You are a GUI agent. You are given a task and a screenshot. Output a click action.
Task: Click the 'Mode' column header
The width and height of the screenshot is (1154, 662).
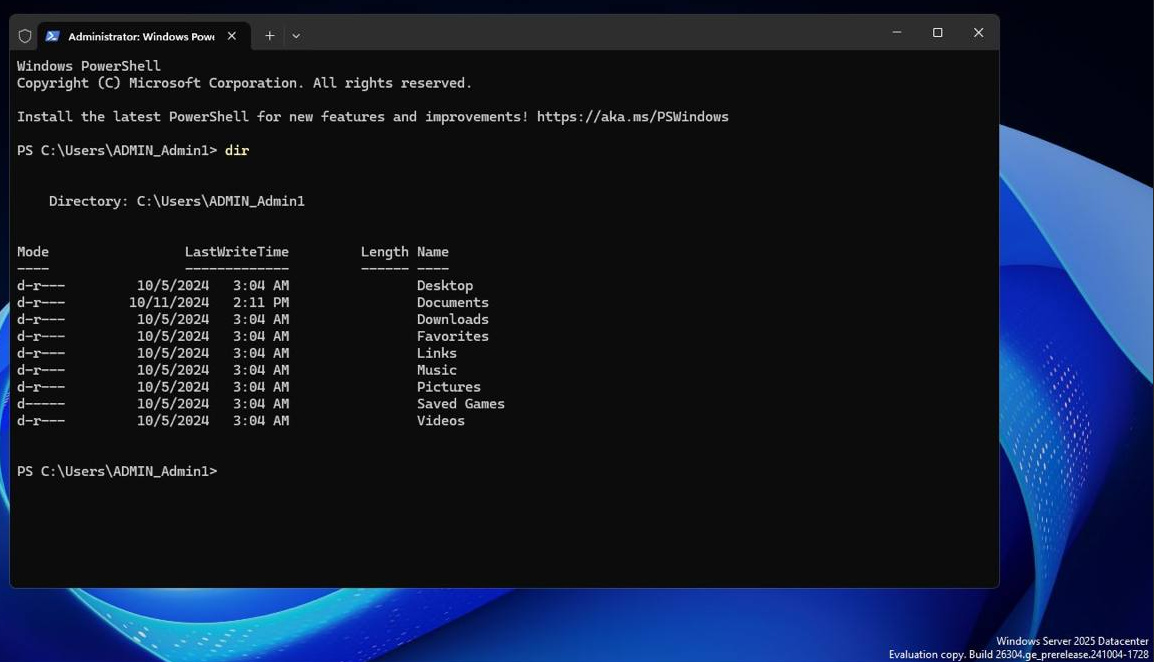[x=33, y=252]
